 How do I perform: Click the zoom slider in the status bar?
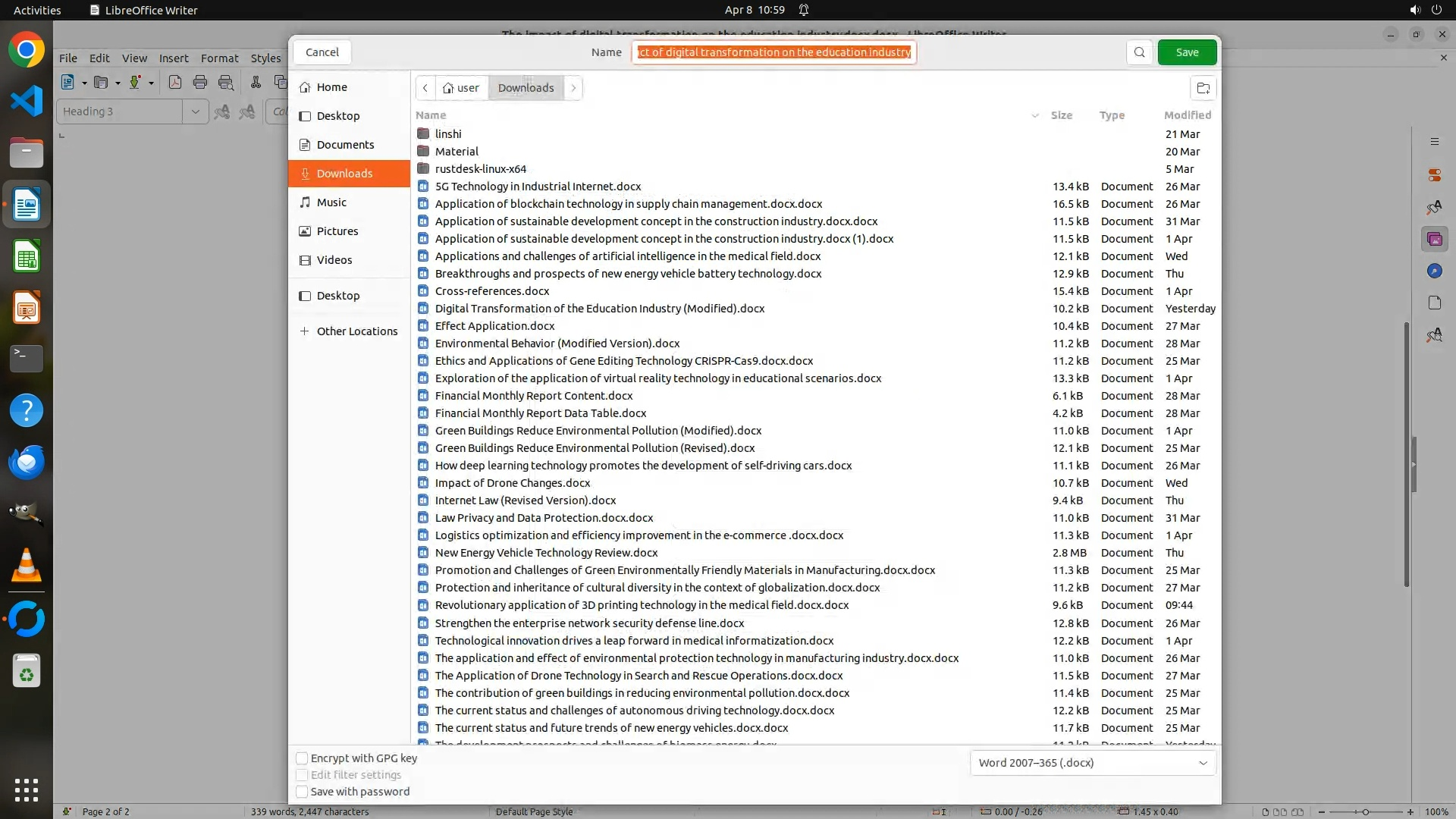(x=1365, y=811)
